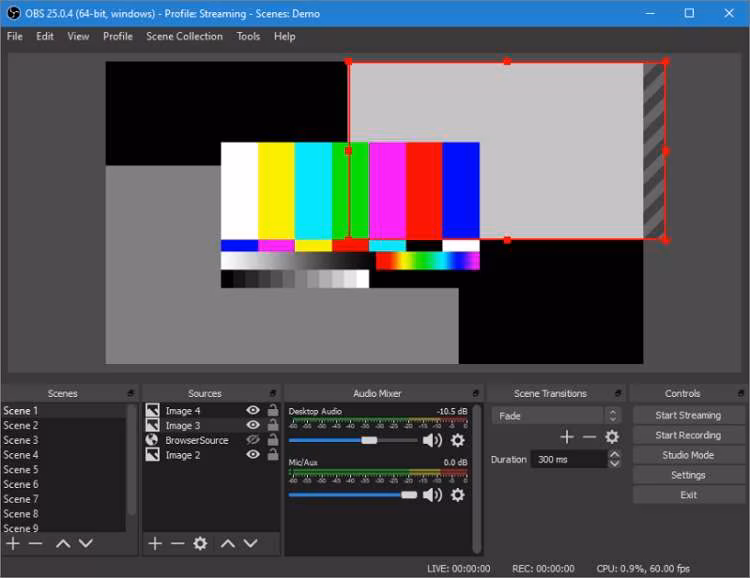This screenshot has height=578, width=750.
Task: Select Scene 2 in the Scenes list
Action: coord(64,425)
